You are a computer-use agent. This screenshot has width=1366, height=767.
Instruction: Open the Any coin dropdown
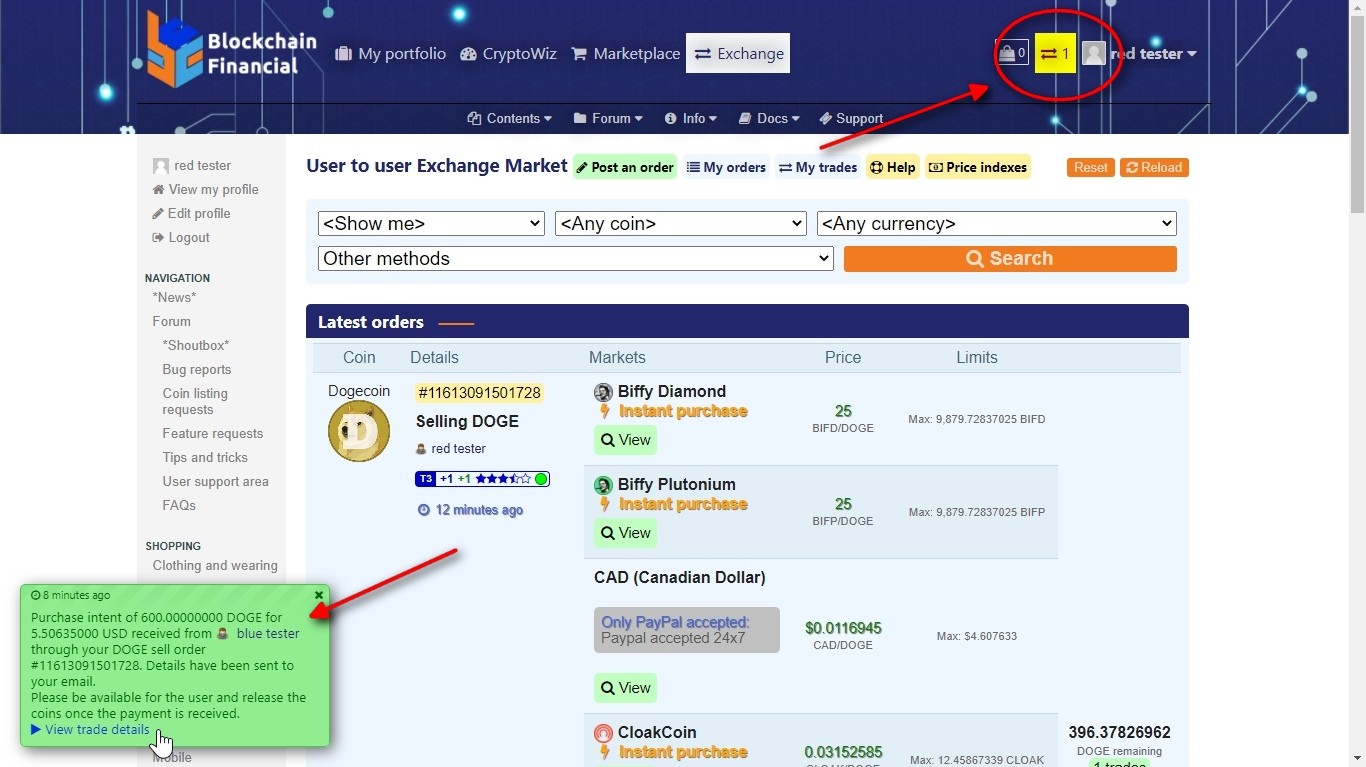click(680, 224)
